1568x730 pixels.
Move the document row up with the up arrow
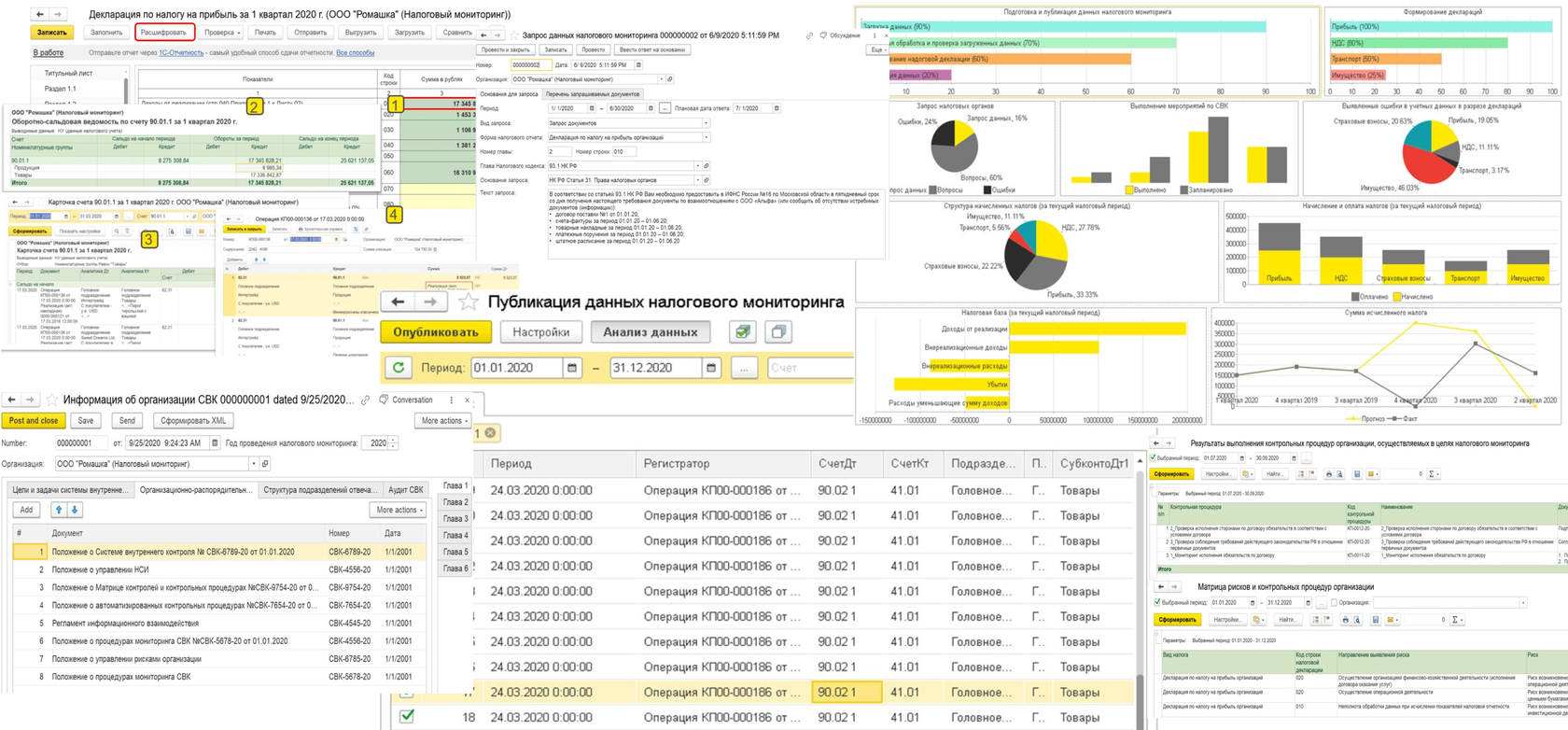pos(59,511)
